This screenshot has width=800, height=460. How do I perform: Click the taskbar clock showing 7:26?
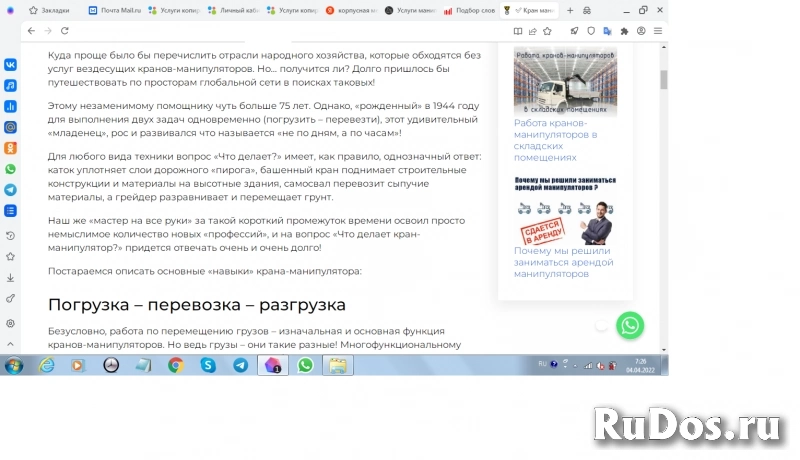tap(640, 366)
